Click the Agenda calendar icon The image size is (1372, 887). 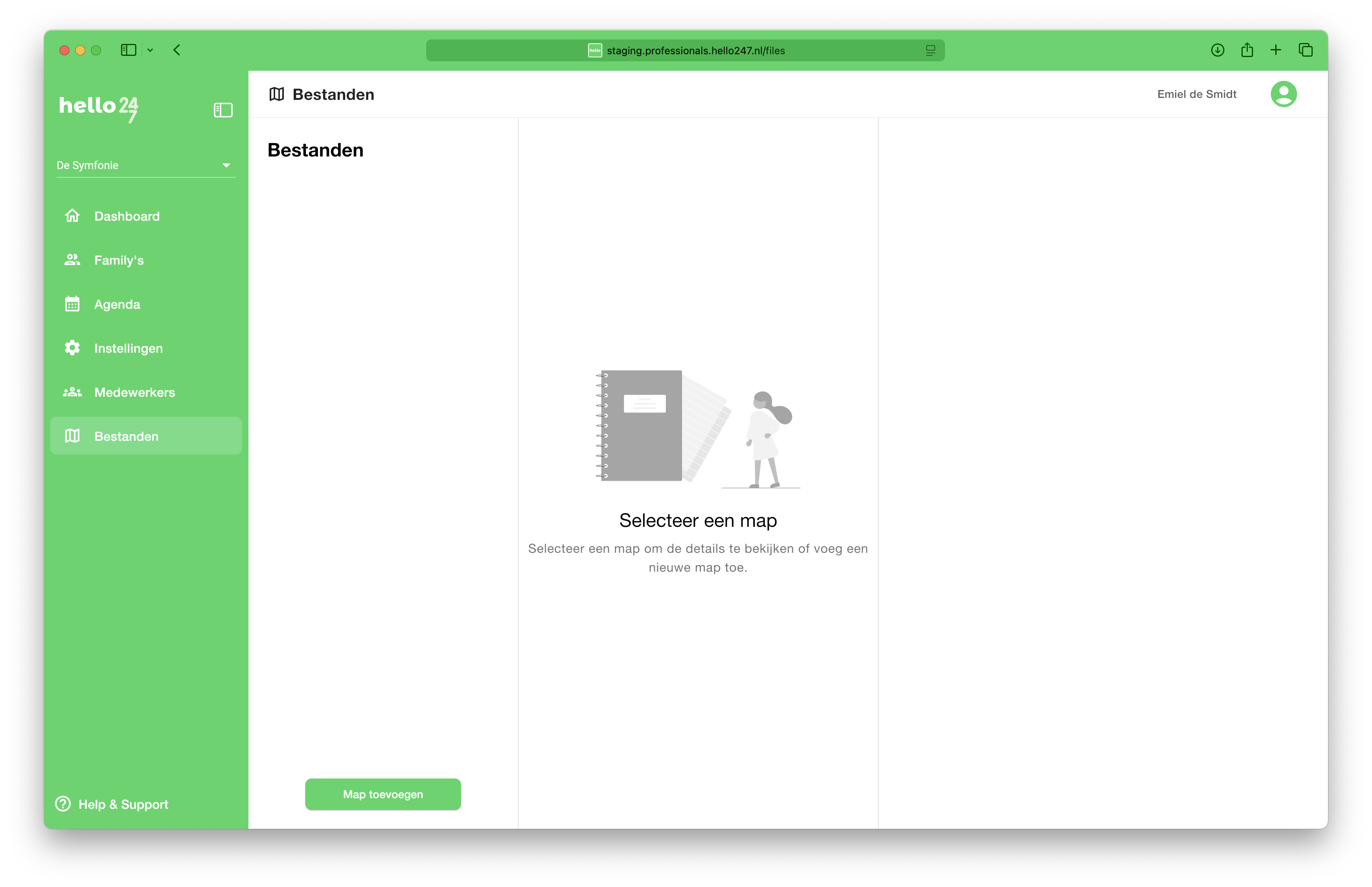pos(72,304)
